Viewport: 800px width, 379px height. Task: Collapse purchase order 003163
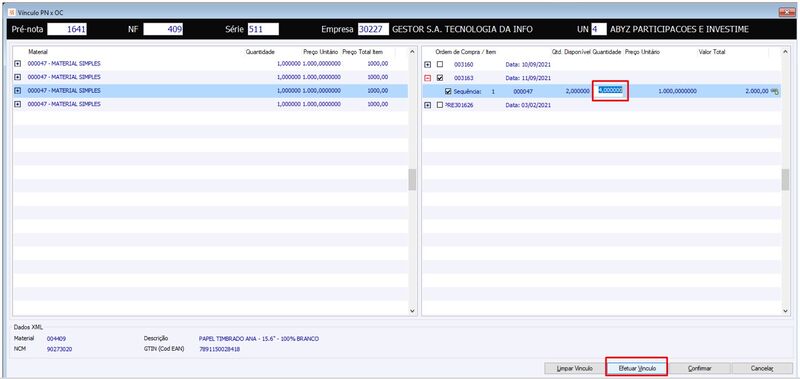[x=428, y=78]
